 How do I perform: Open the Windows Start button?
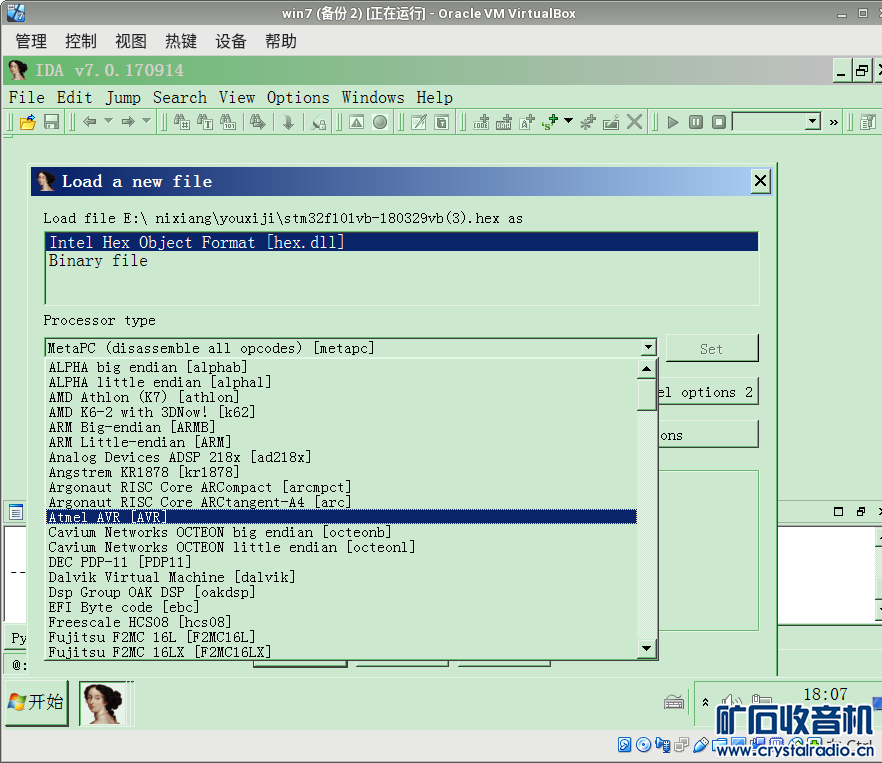pyautogui.click(x=37, y=702)
